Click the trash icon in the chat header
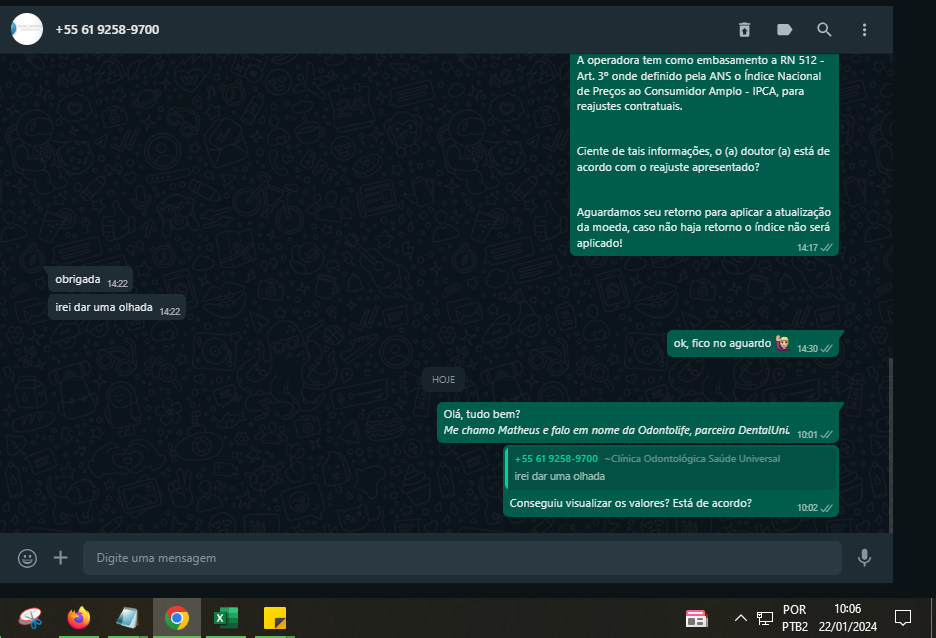 click(x=744, y=29)
